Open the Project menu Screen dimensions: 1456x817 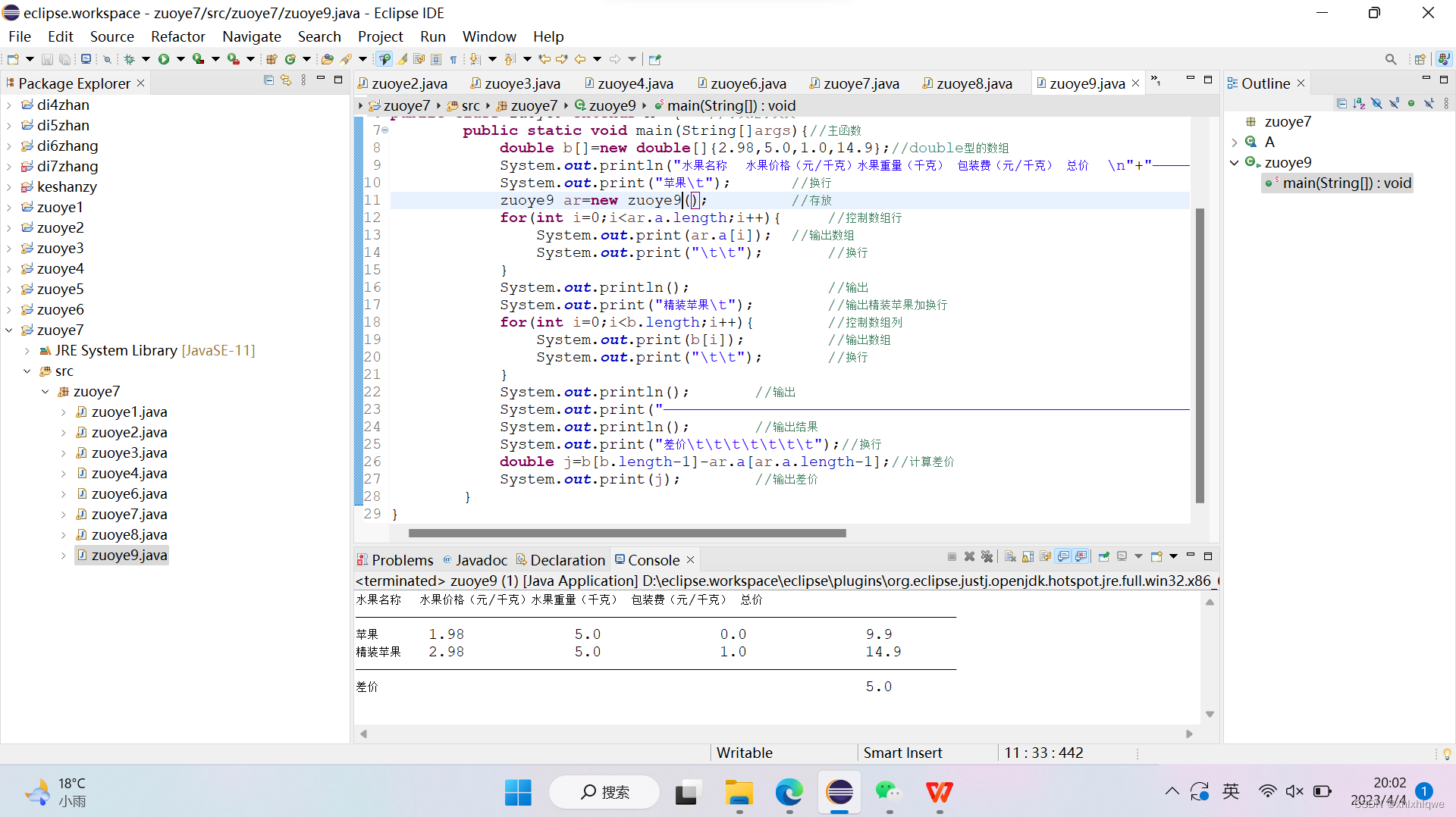[380, 36]
